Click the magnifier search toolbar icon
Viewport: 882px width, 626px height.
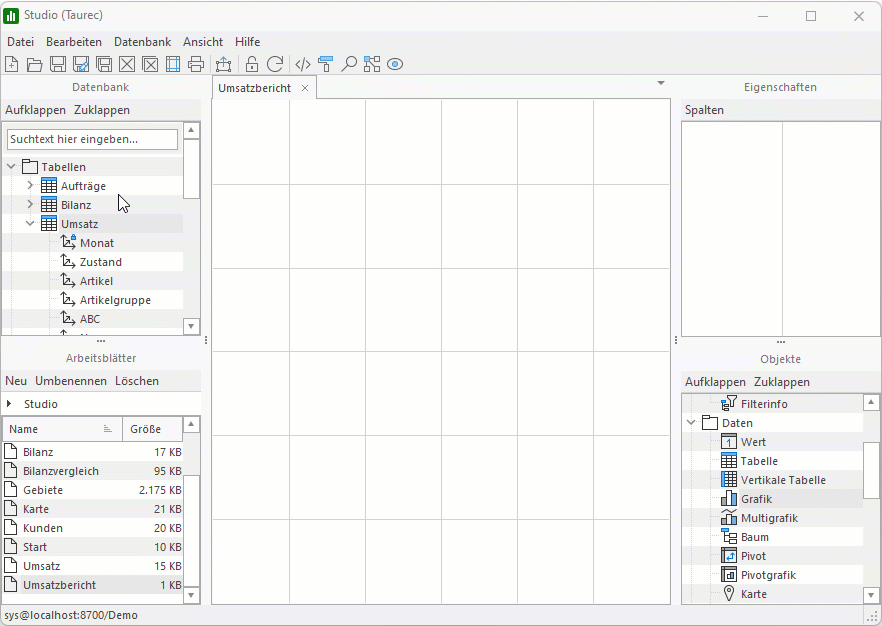(349, 65)
